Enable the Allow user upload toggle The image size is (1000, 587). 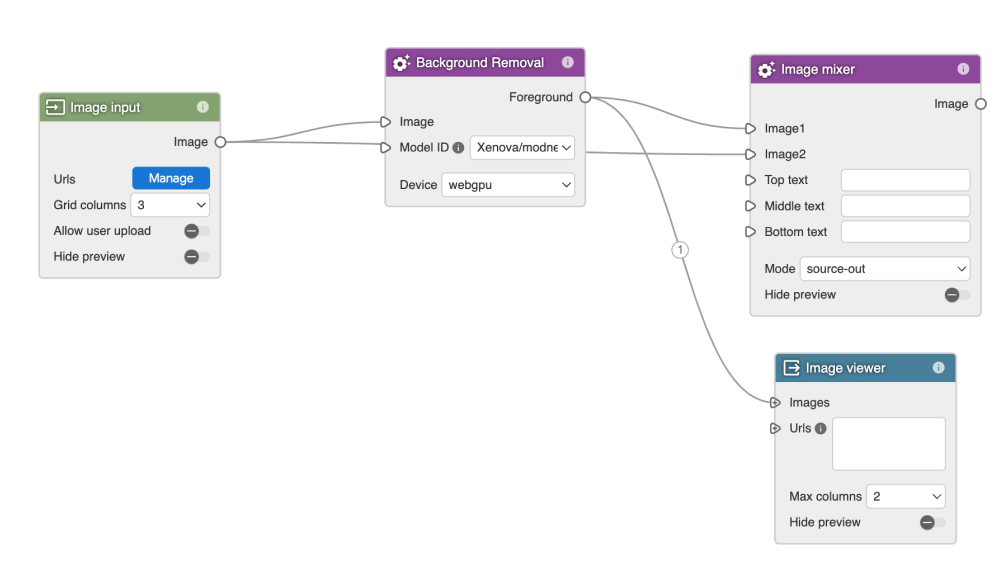(x=196, y=231)
